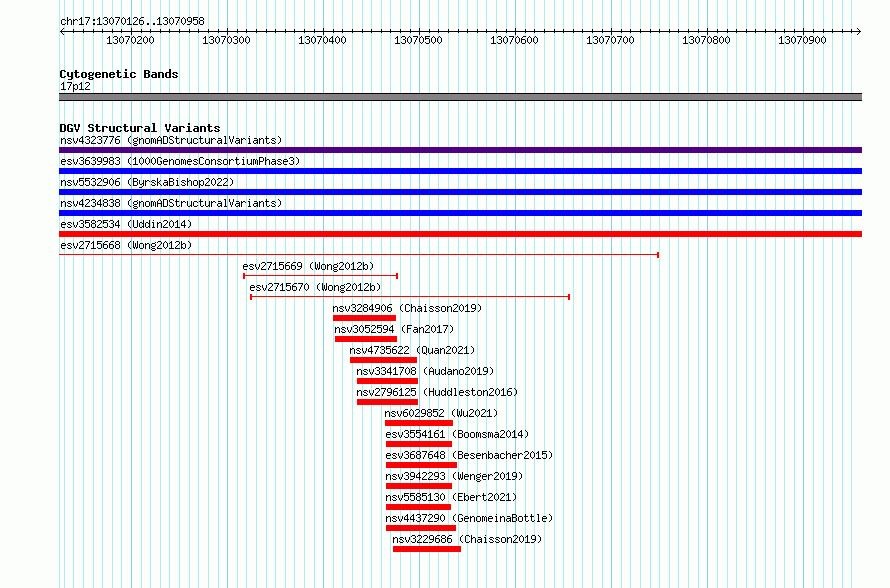Click the red bar under nsv6029852
The height and width of the screenshot is (588, 890).
[x=419, y=423]
